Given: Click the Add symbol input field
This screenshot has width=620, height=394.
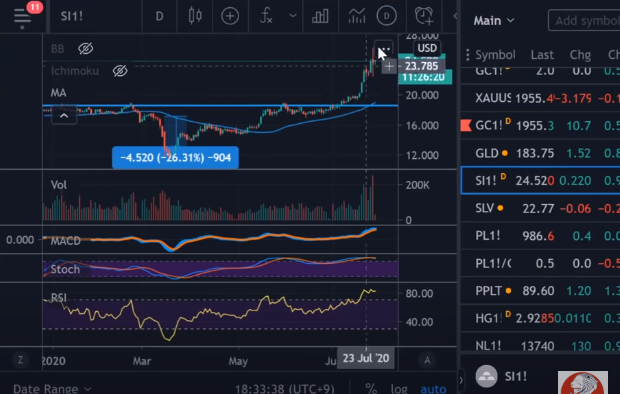Looking at the screenshot, I should (584, 20).
